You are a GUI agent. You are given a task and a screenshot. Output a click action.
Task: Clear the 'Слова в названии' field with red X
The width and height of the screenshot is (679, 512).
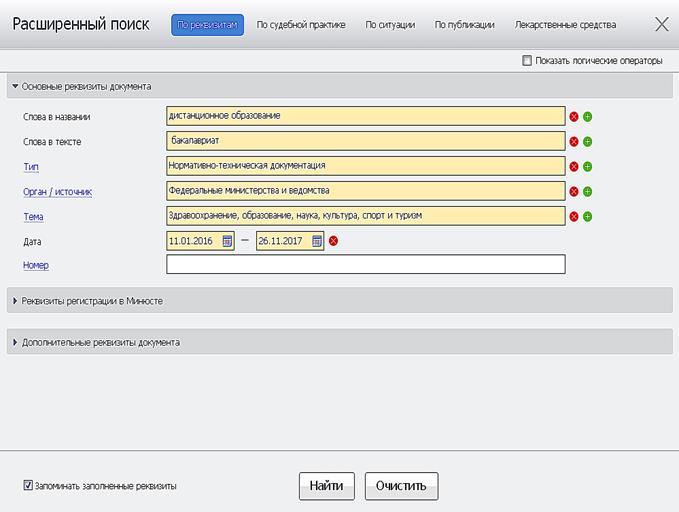(x=574, y=117)
